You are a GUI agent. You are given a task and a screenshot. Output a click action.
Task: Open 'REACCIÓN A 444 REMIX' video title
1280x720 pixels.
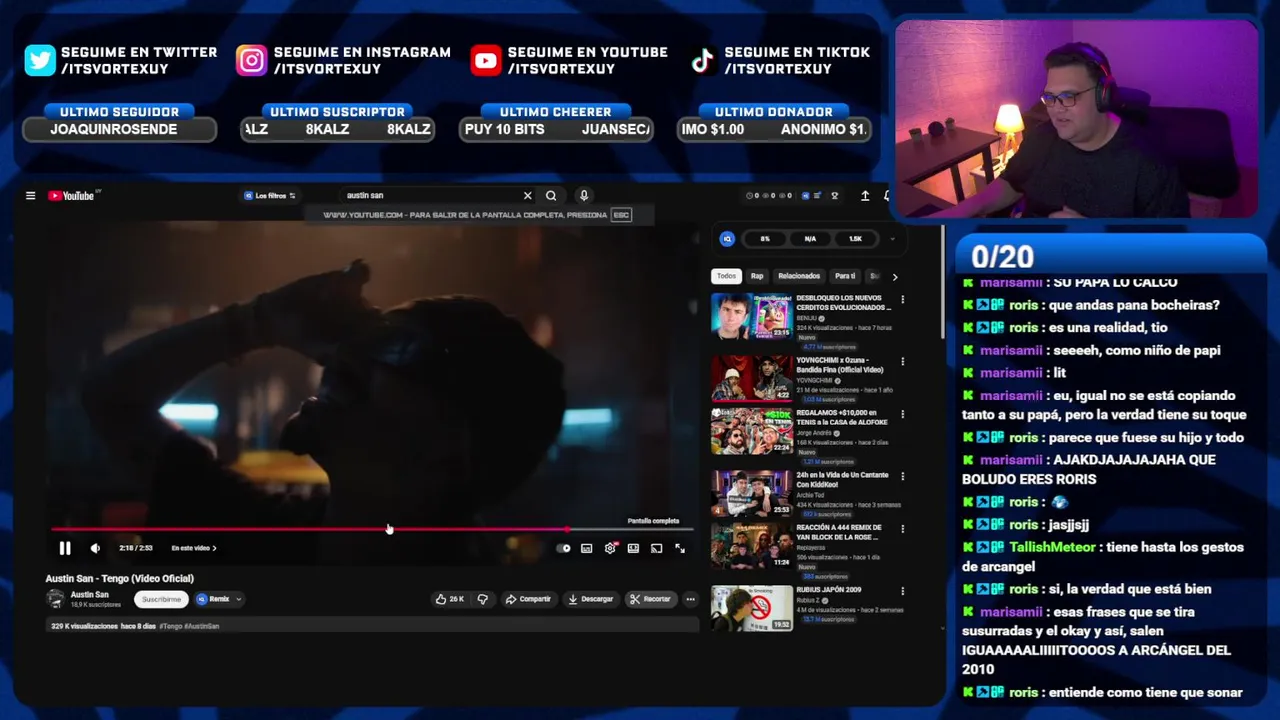[838, 532]
